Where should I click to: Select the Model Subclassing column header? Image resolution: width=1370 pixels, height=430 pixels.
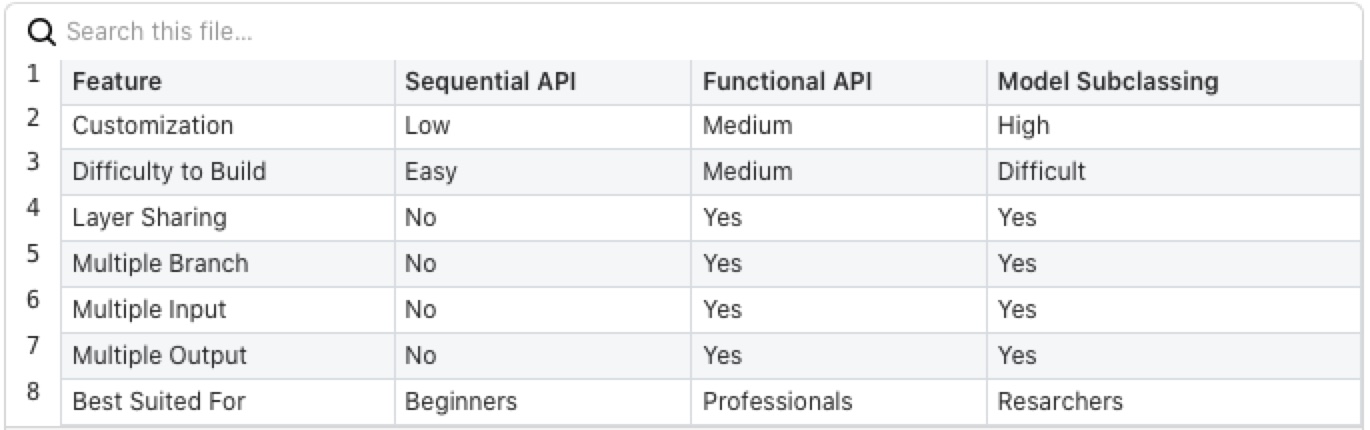pos(1174,82)
